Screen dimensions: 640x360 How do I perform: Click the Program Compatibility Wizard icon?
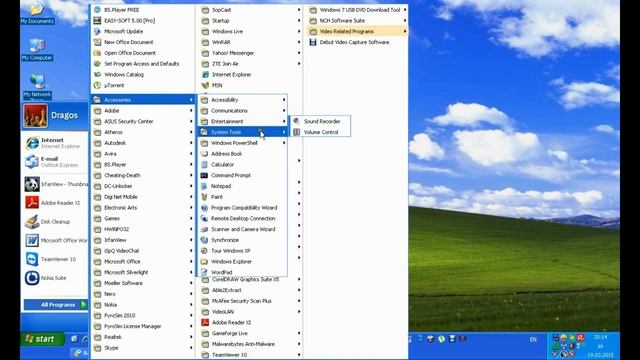204,208
